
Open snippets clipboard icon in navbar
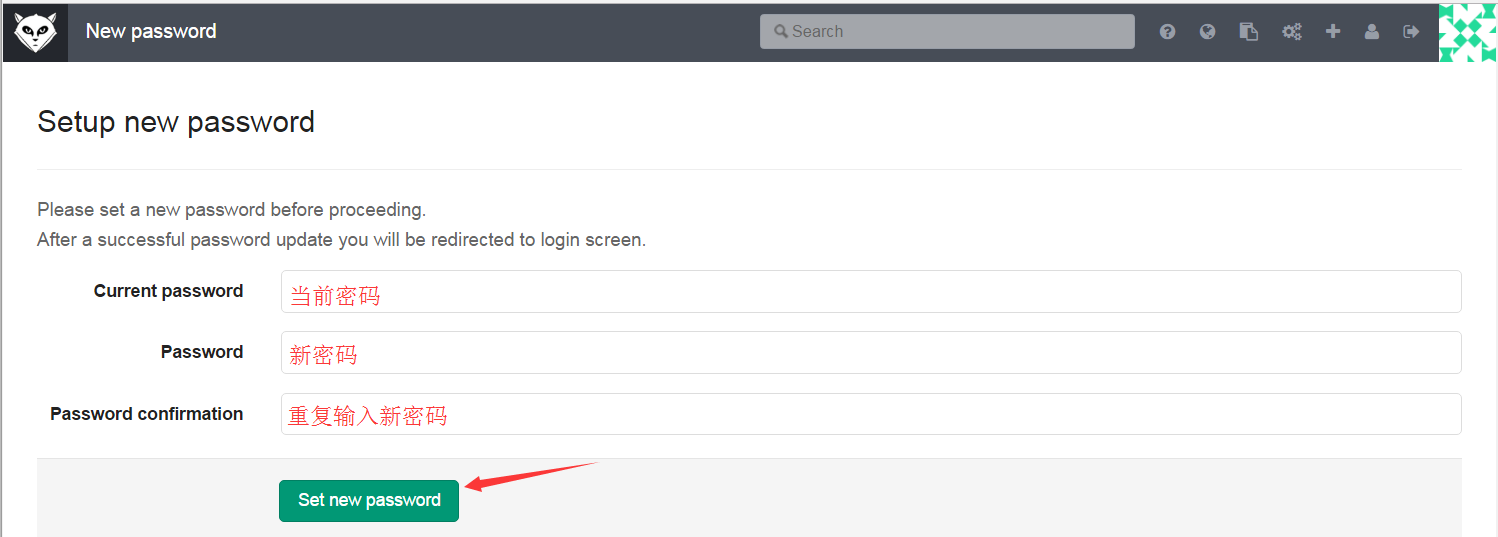coord(1249,32)
